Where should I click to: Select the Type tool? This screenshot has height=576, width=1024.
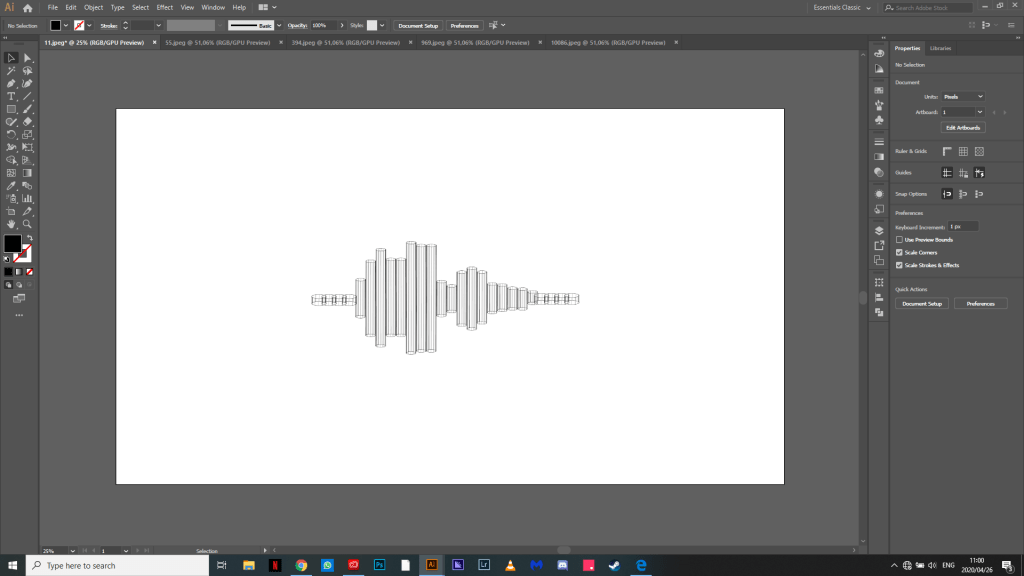click(x=11, y=96)
